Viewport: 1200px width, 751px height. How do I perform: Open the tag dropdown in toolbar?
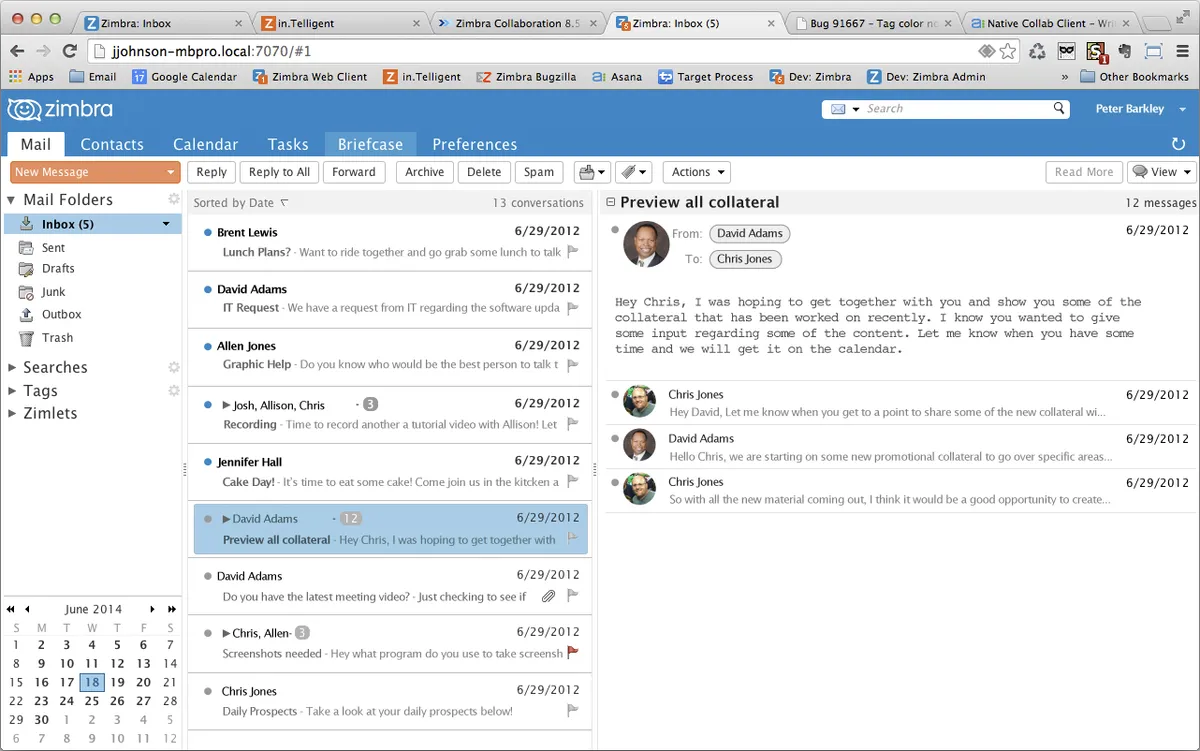pyautogui.click(x=633, y=172)
